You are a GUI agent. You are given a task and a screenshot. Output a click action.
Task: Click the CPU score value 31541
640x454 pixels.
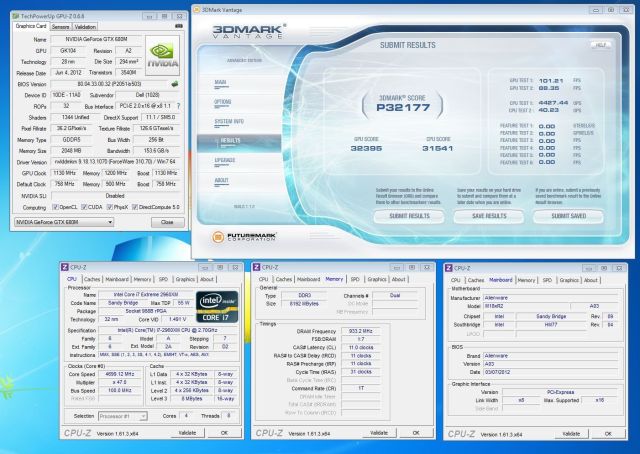pos(438,149)
